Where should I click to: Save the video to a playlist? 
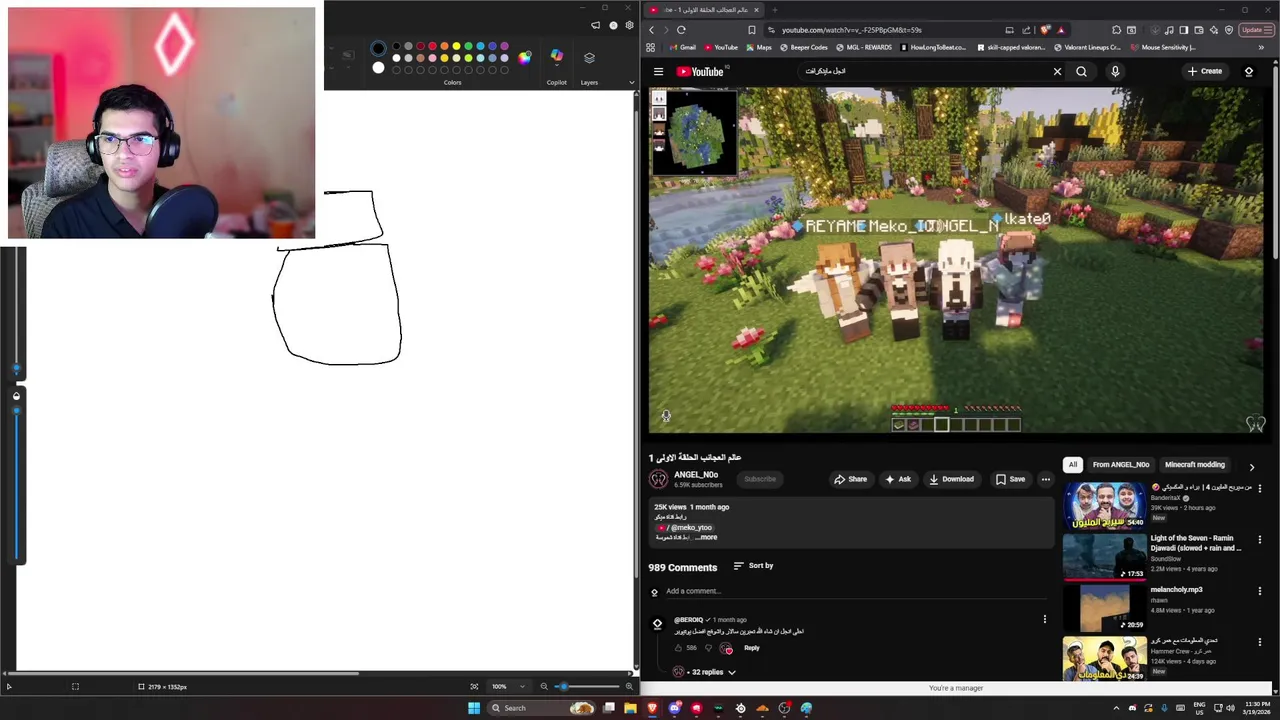[x=1010, y=479]
